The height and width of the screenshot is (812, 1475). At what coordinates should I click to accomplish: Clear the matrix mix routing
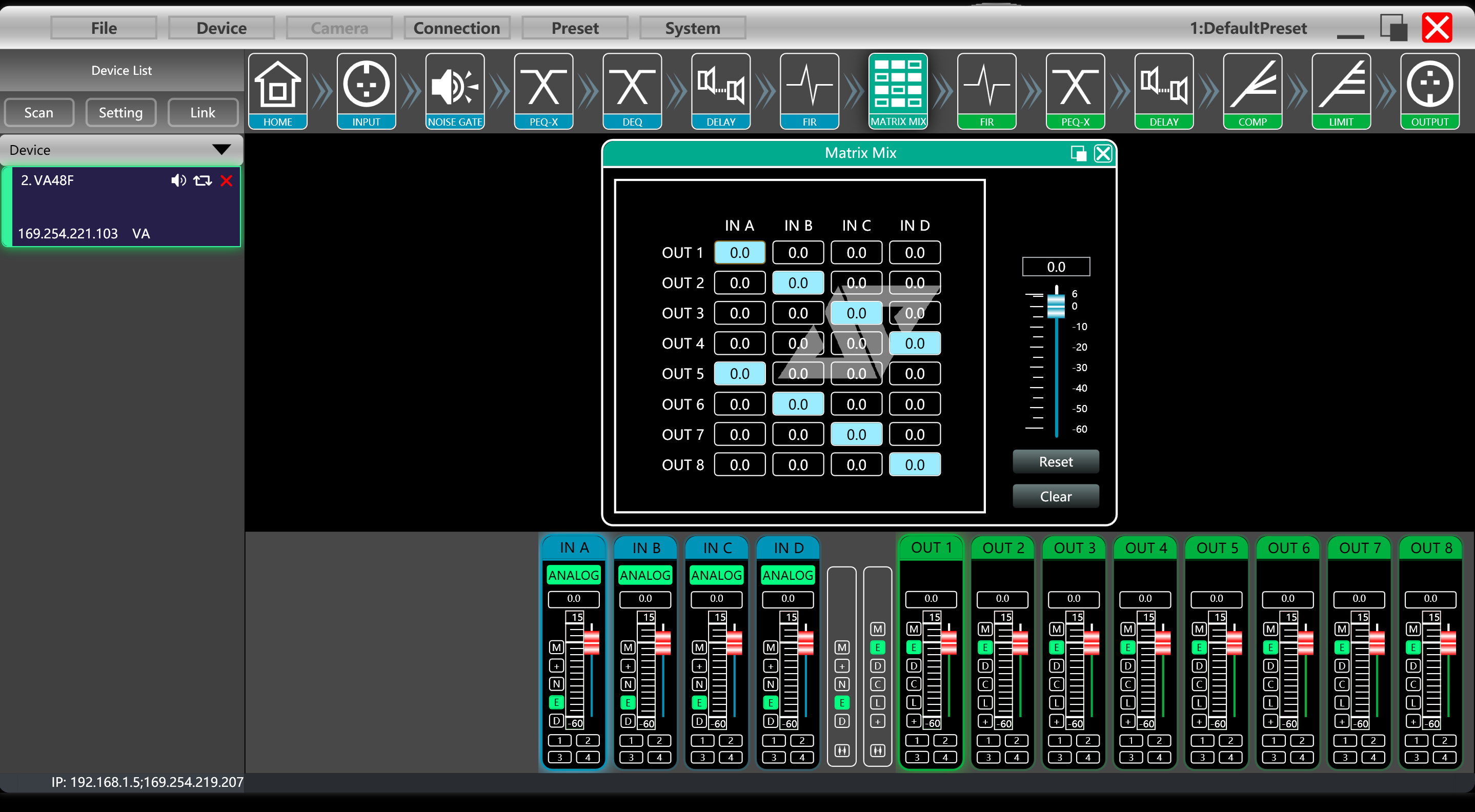[1055, 496]
